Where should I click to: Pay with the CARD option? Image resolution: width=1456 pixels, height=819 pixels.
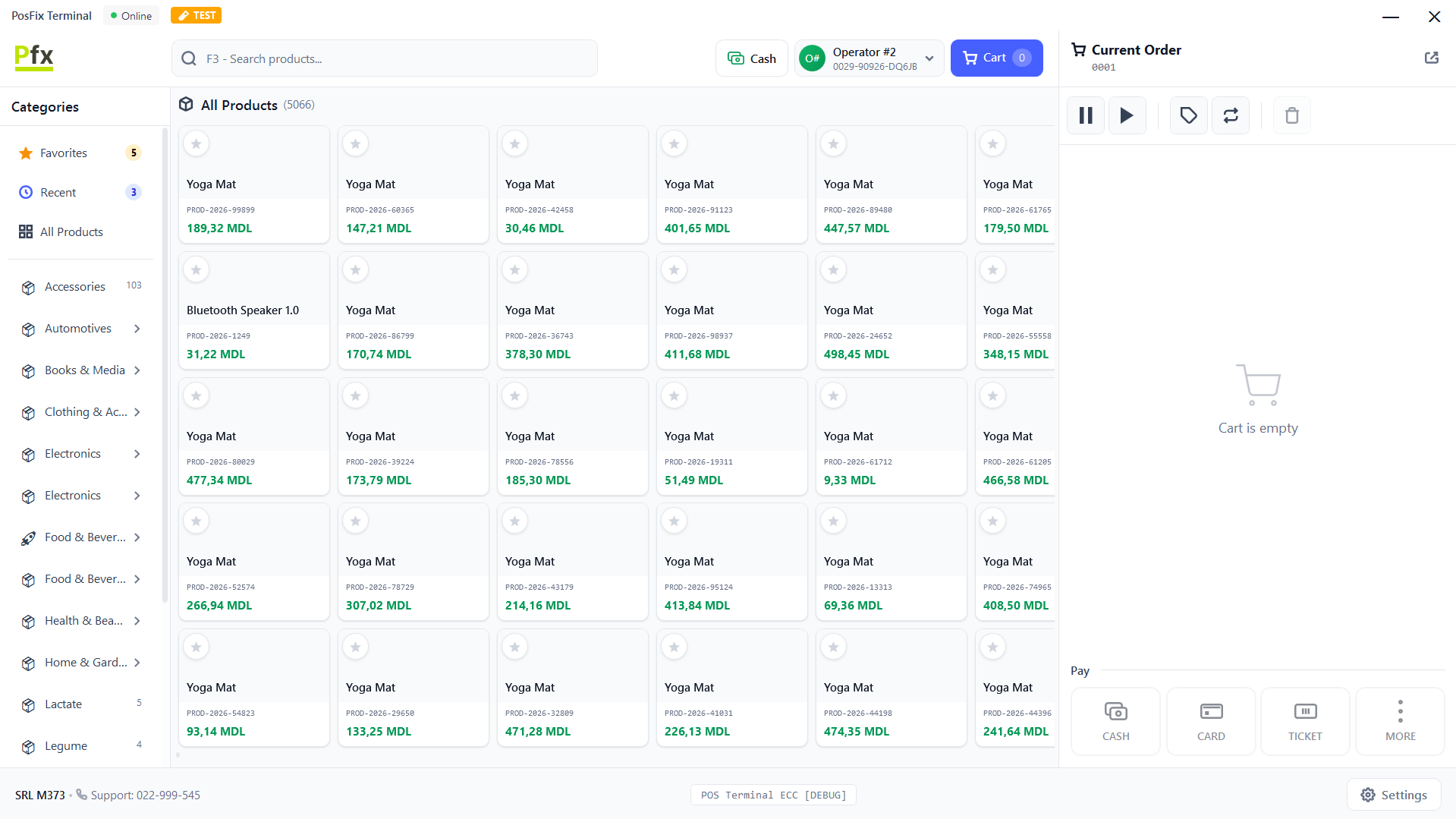(x=1210, y=721)
